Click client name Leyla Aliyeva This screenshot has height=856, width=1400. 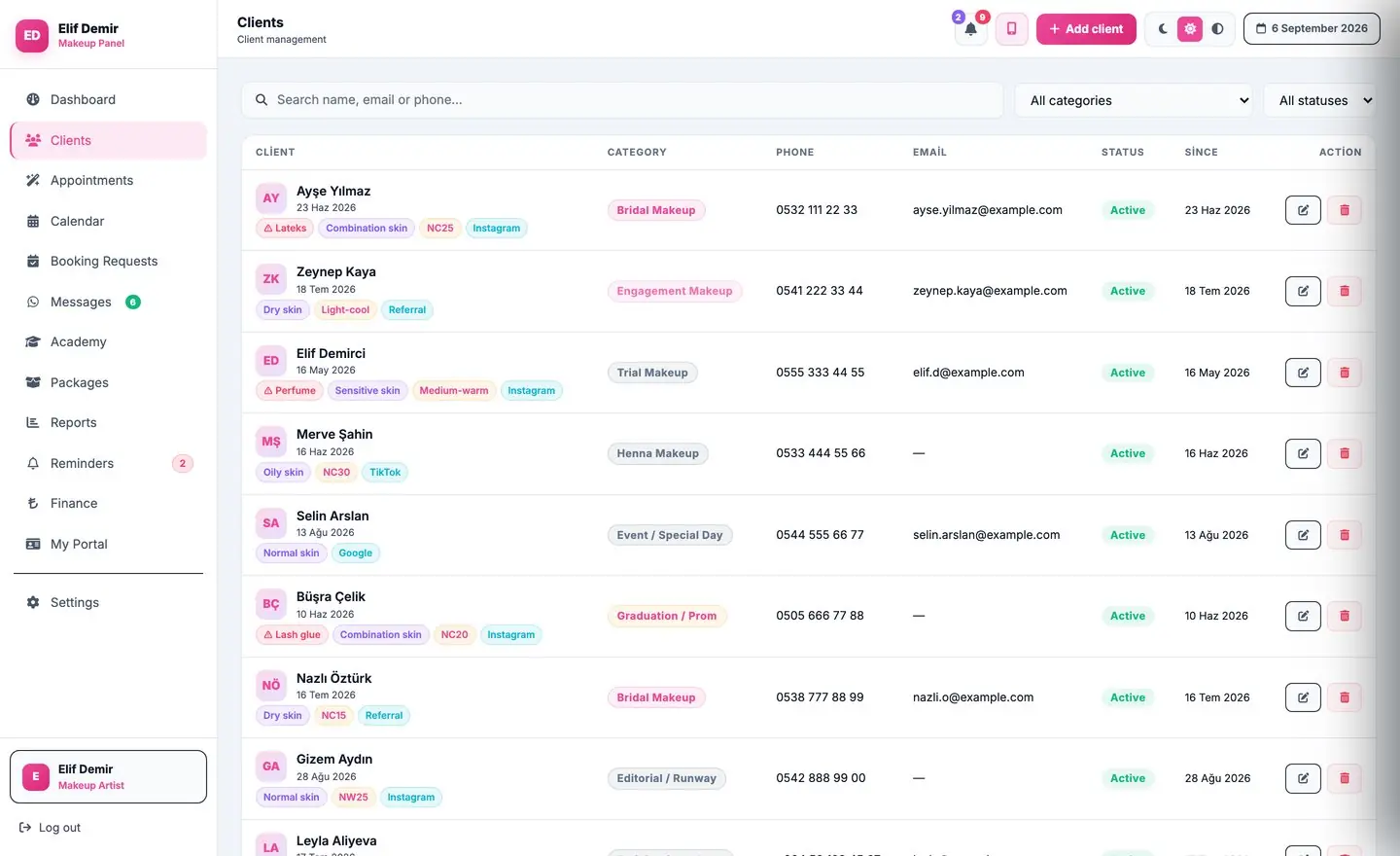click(336, 841)
